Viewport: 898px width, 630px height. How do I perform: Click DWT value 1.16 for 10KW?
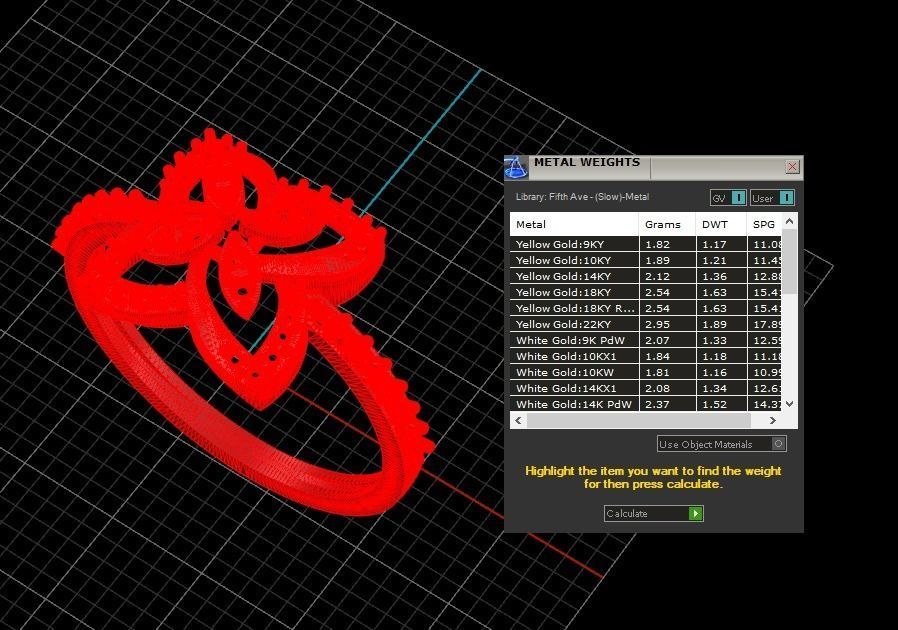pyautogui.click(x=714, y=372)
